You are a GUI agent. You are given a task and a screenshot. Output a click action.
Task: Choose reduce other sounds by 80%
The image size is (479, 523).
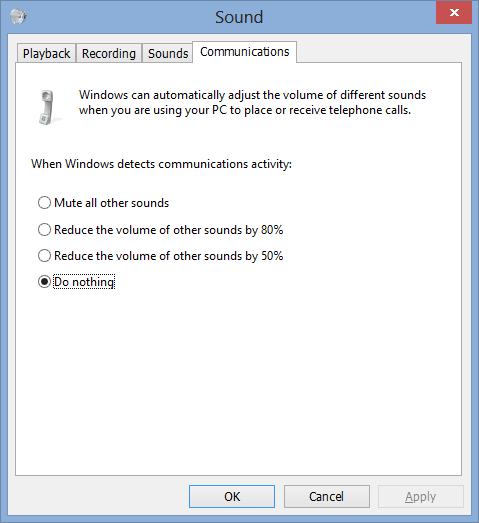coord(44,229)
